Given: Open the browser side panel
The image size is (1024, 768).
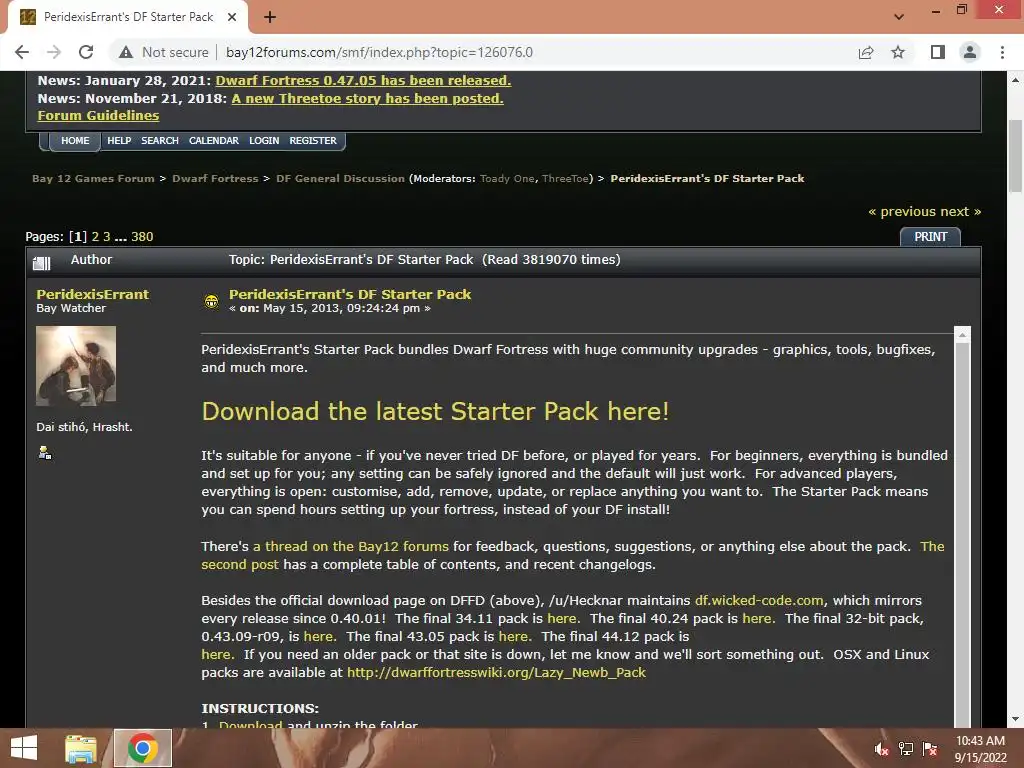Looking at the screenshot, I should (938, 52).
